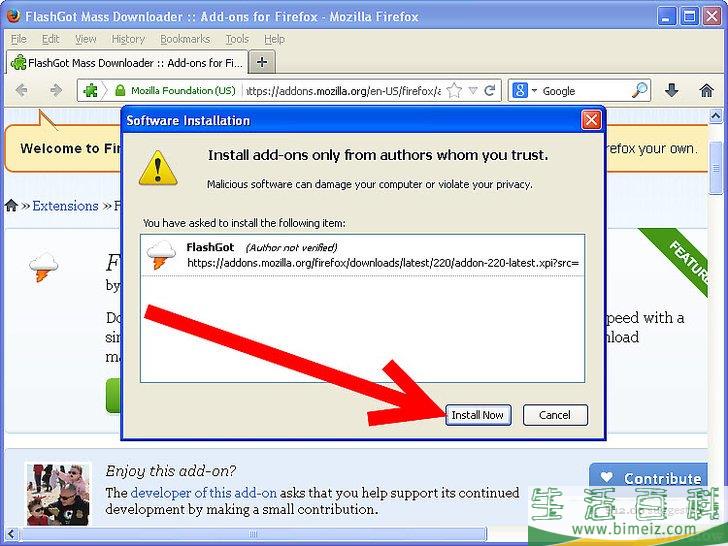This screenshot has height=546, width=728.
Task: Go to the Home page icon
Action: [x=706, y=91]
